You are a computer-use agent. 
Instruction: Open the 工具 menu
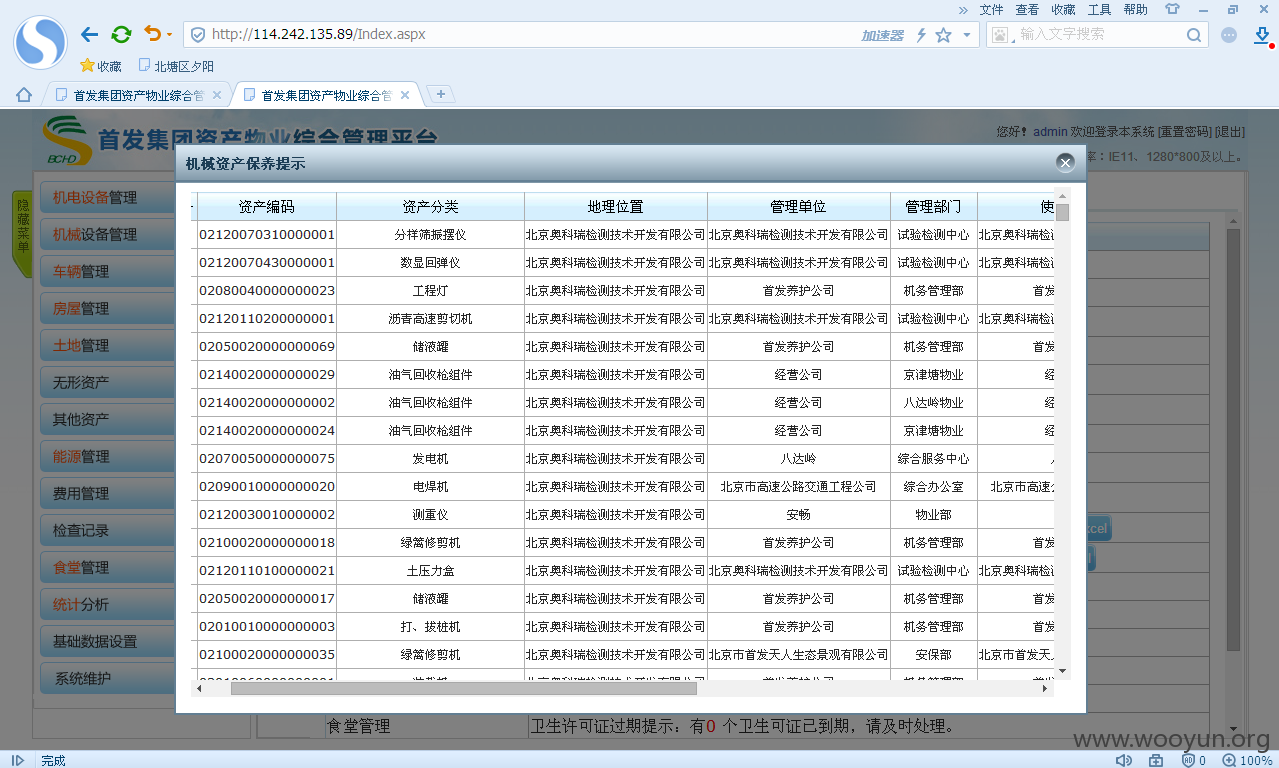[1099, 10]
